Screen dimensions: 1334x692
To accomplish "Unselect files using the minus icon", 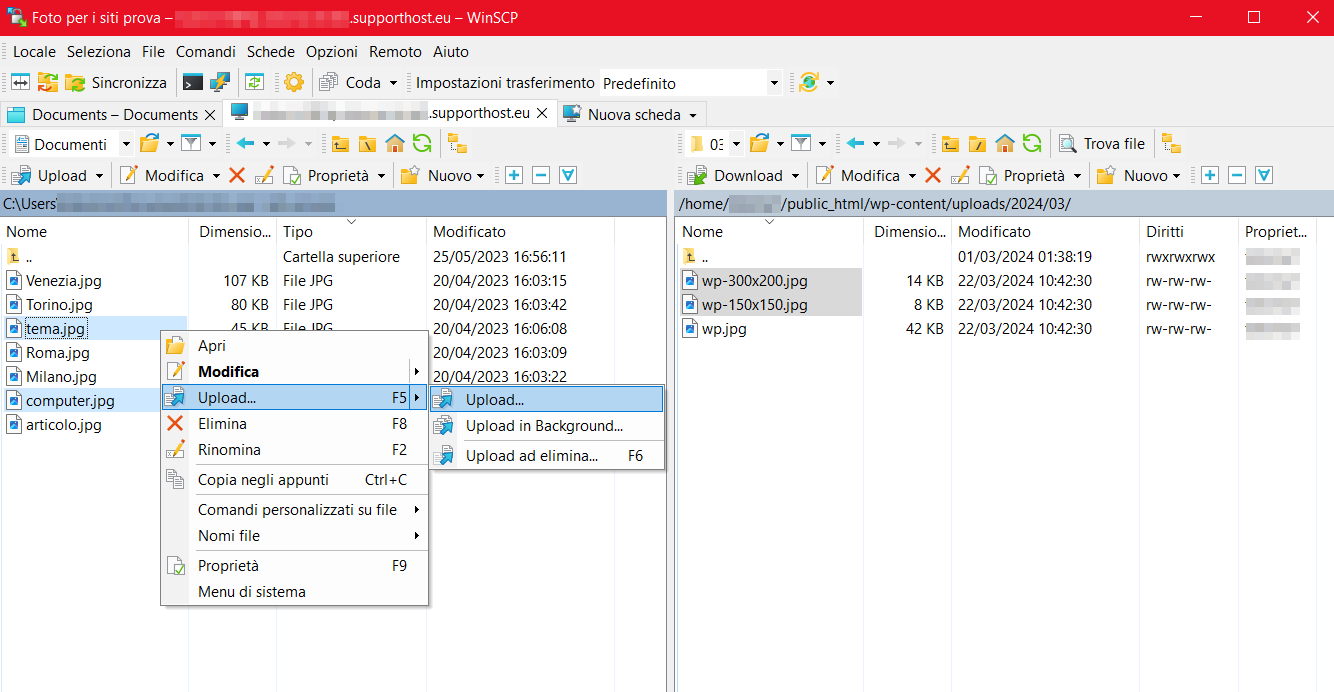I will pyautogui.click(x=540, y=174).
